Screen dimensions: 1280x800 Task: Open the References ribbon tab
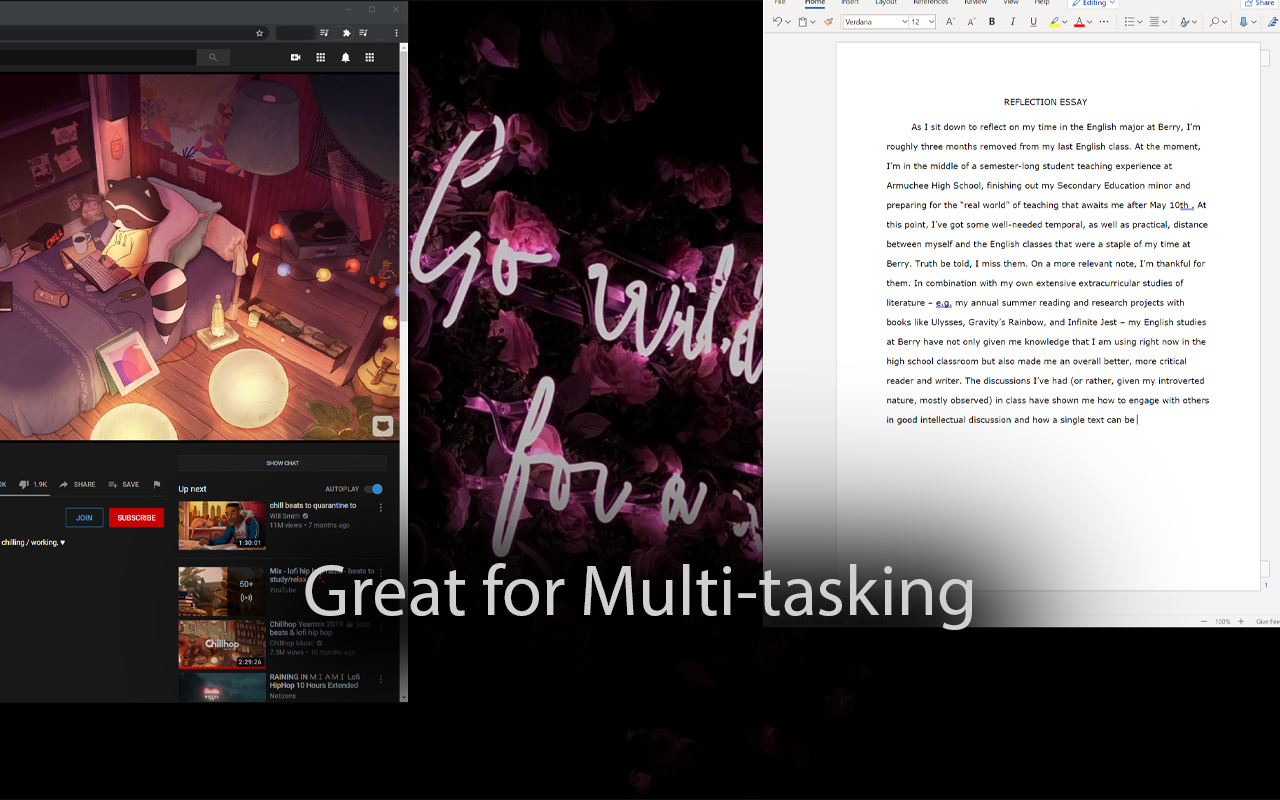[930, 3]
